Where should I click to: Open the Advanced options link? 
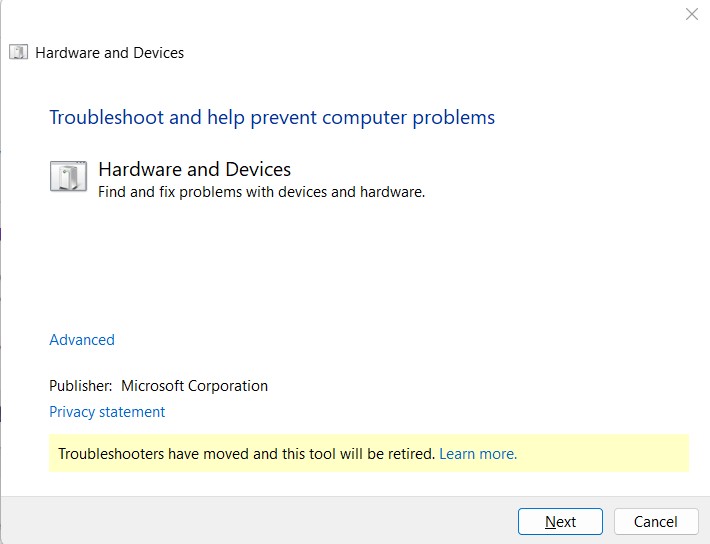pos(82,340)
